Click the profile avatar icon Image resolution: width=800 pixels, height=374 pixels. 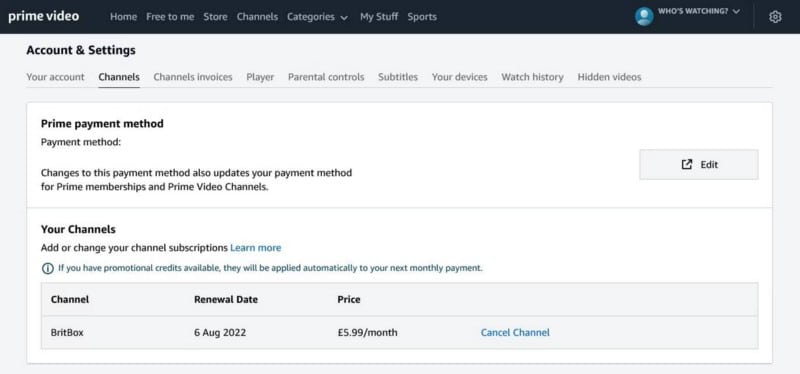pos(644,16)
